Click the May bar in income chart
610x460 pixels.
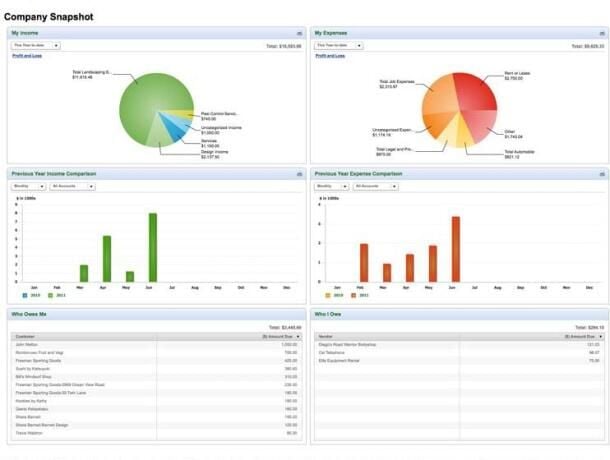[x=130, y=277]
